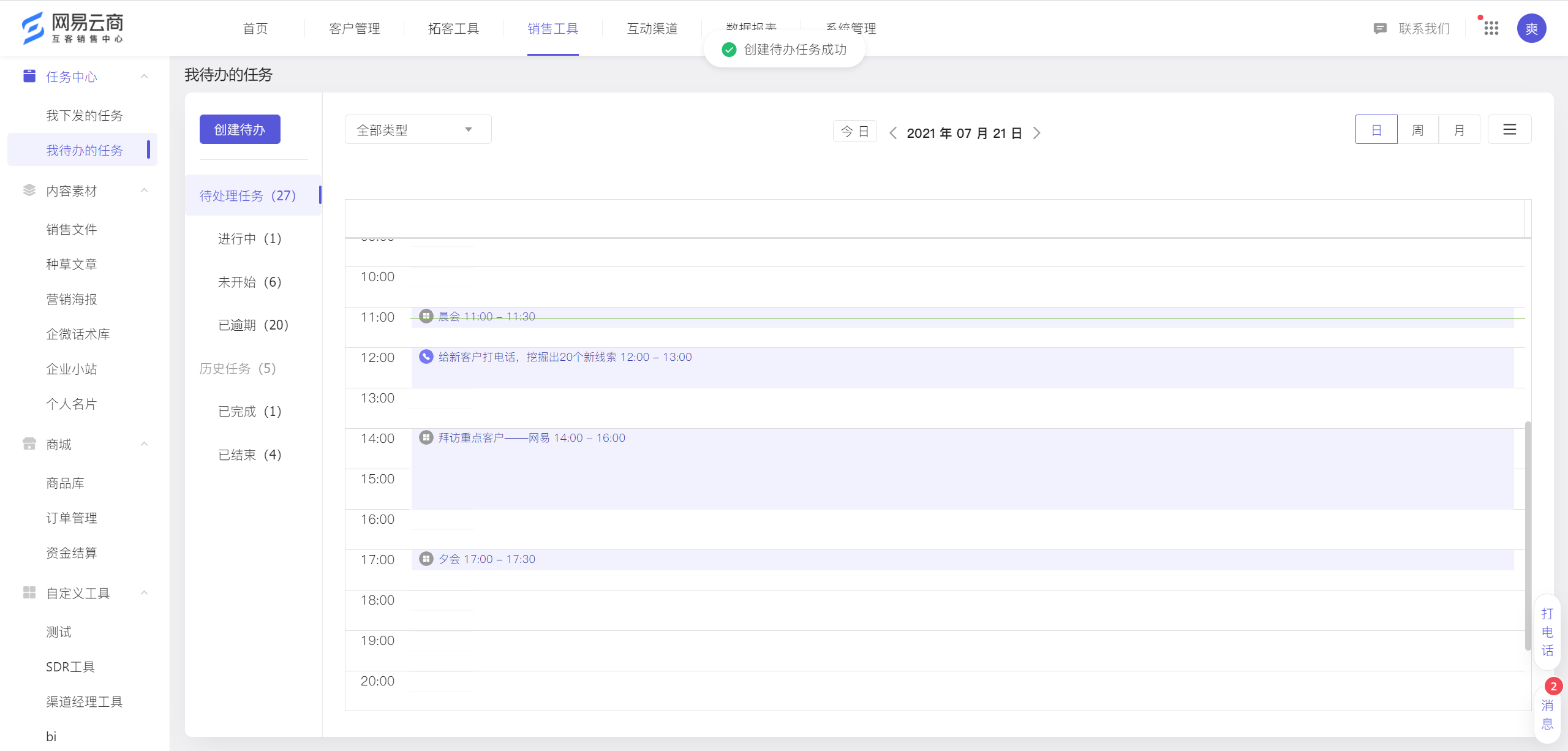Viewport: 1568px width, 751px height.
Task: Select 已逾期 (20) filter
Action: tap(253, 325)
